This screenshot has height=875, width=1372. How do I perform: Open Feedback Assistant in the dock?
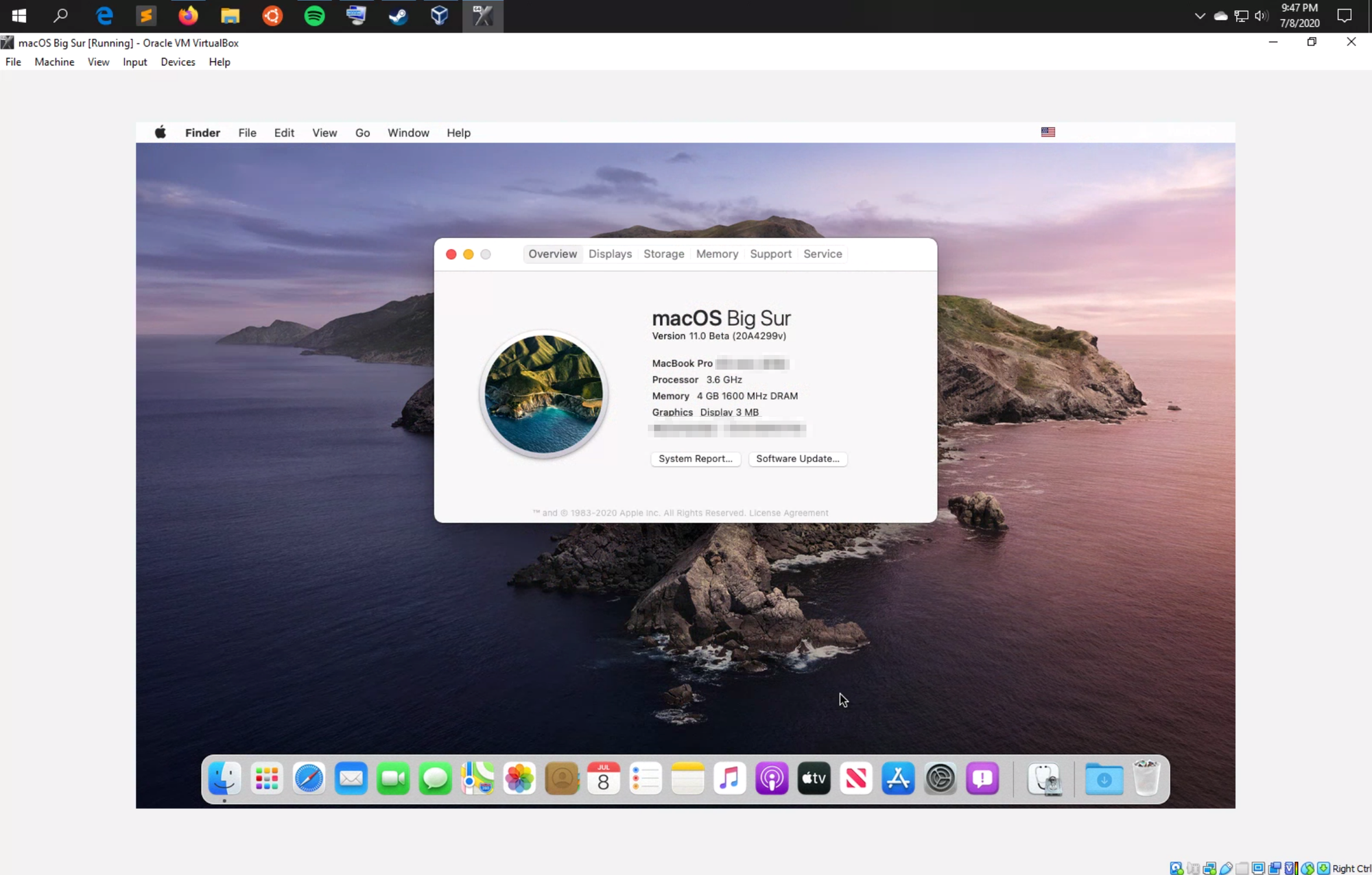pyautogui.click(x=982, y=778)
